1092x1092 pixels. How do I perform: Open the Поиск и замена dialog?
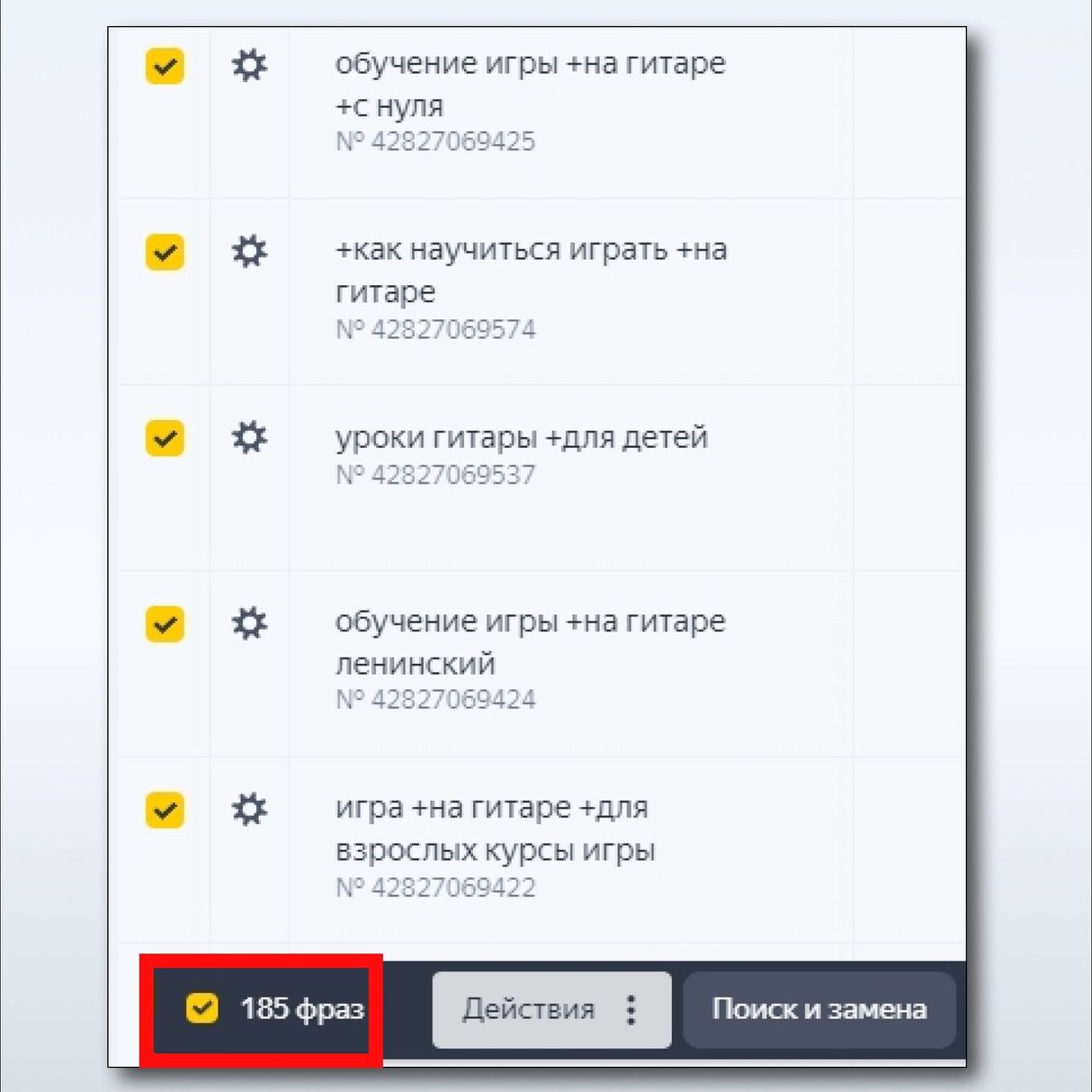(x=819, y=1010)
